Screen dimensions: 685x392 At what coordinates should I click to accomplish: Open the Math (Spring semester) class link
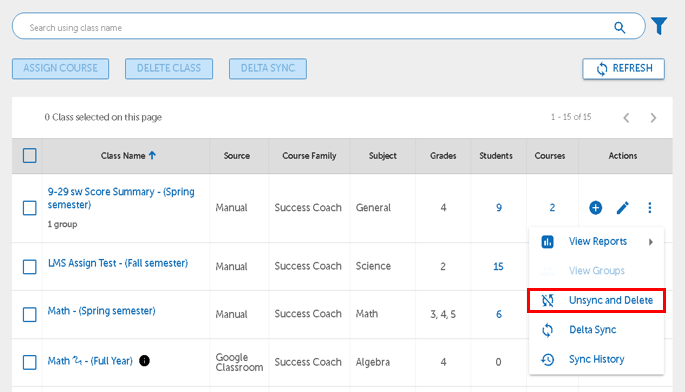tap(101, 311)
